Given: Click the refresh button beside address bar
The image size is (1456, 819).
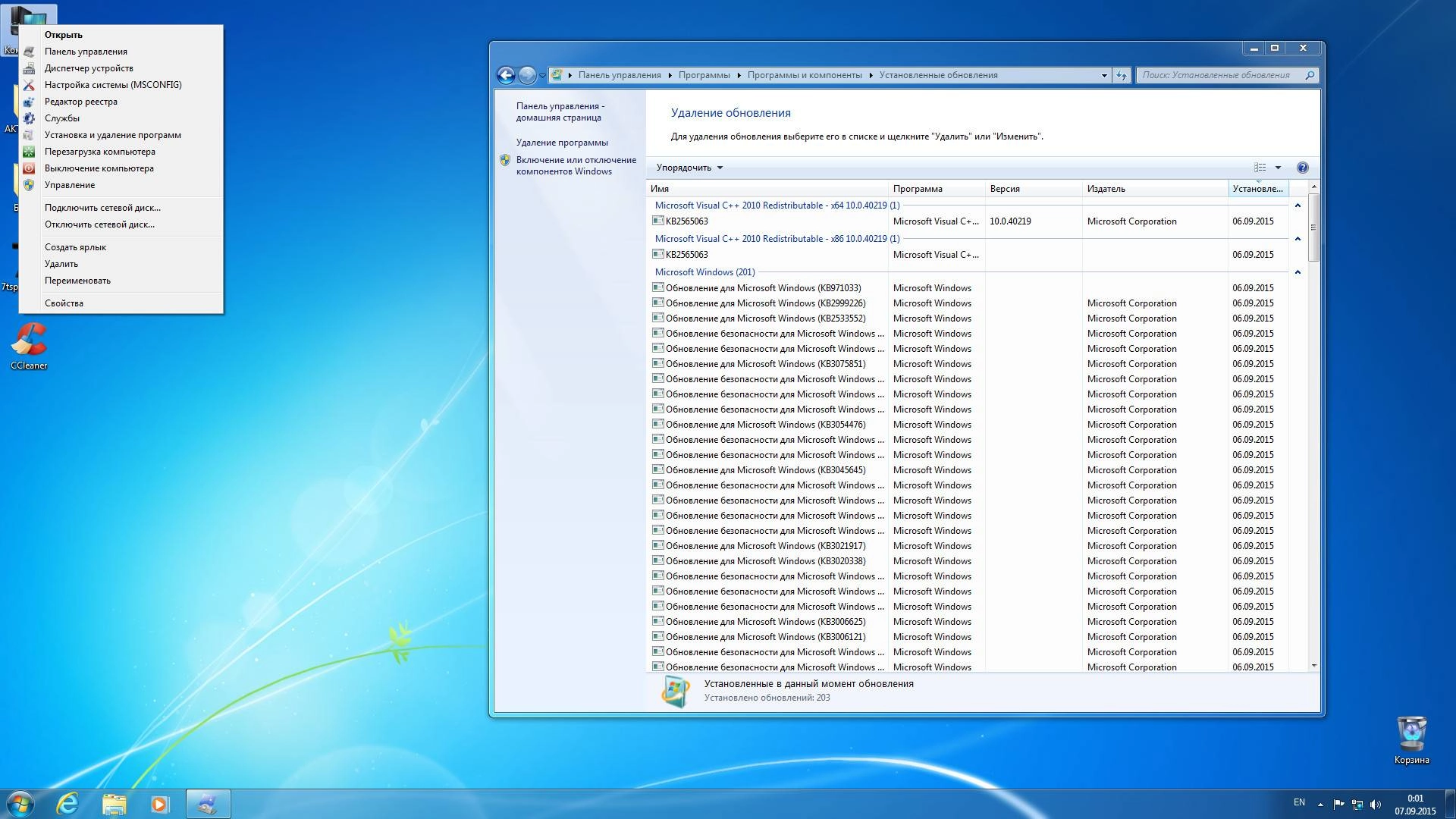Looking at the screenshot, I should [x=1122, y=75].
